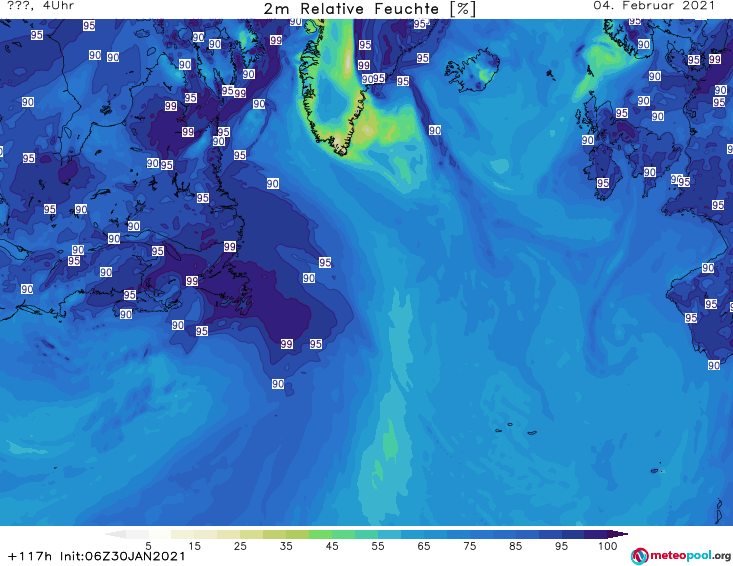Select the title "2m Relative Feuchte [%]"
This screenshot has width=733, height=566.
369,9
